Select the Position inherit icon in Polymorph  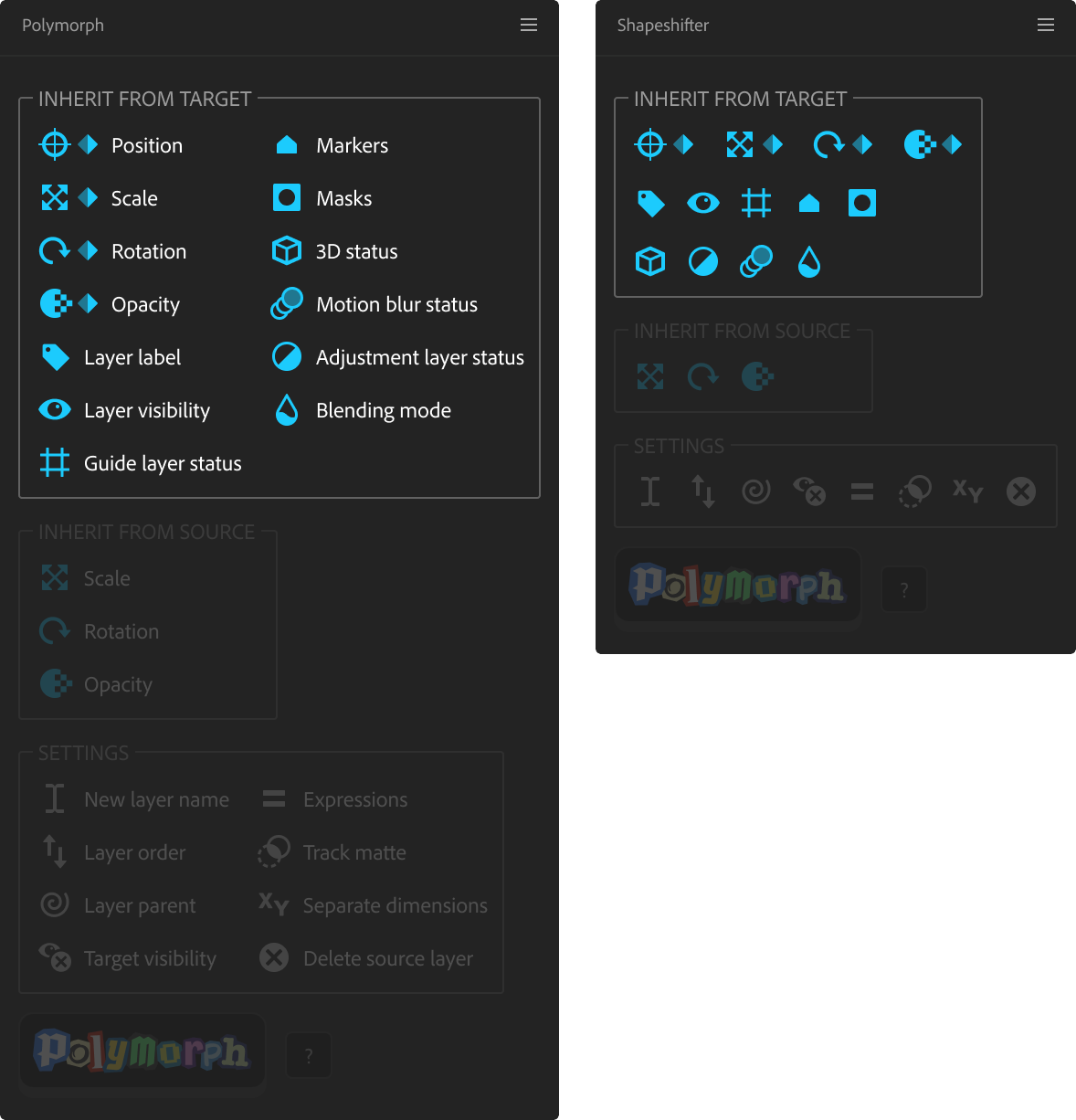coord(54,144)
